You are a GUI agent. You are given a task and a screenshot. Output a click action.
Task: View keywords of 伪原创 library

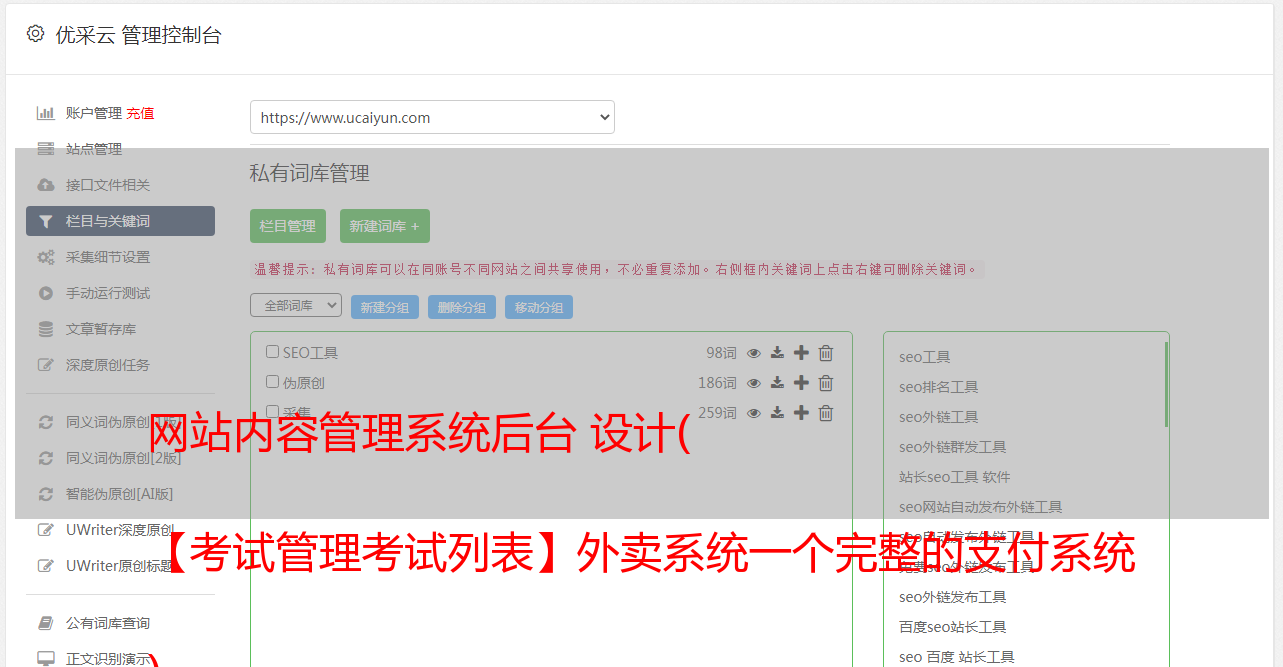(x=754, y=383)
